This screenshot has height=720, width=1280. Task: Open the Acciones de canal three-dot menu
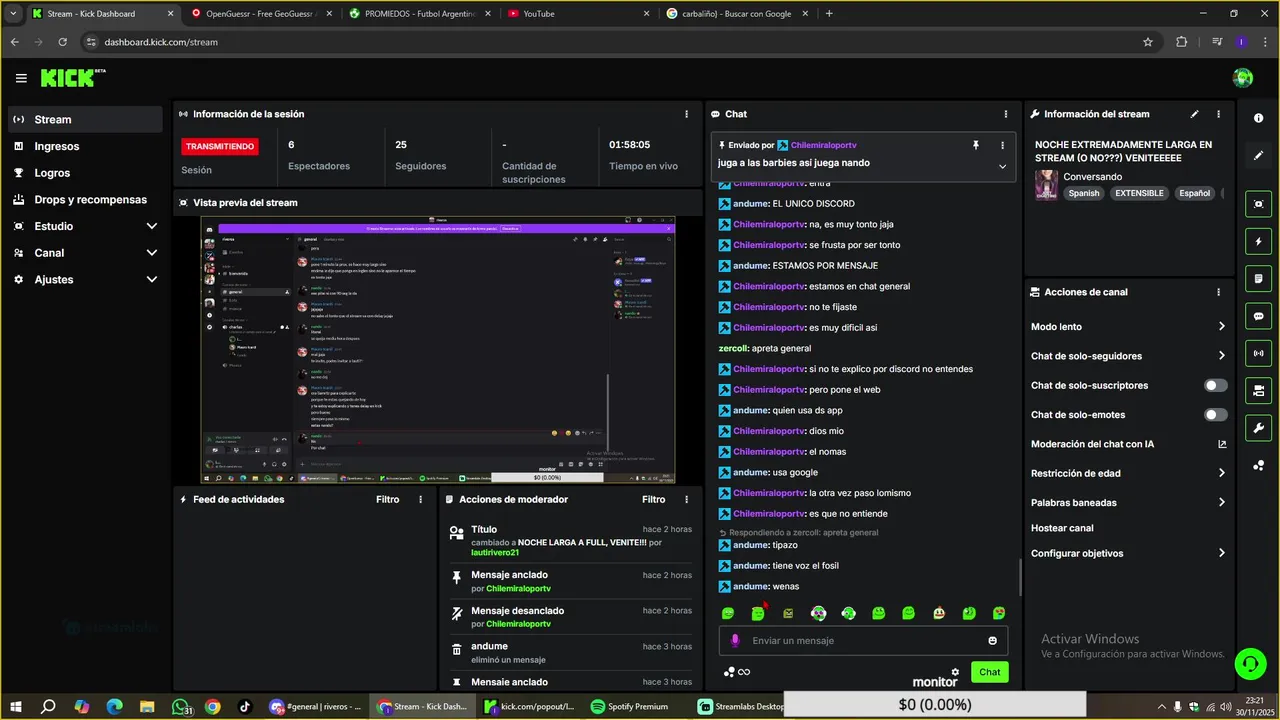[x=1218, y=292]
